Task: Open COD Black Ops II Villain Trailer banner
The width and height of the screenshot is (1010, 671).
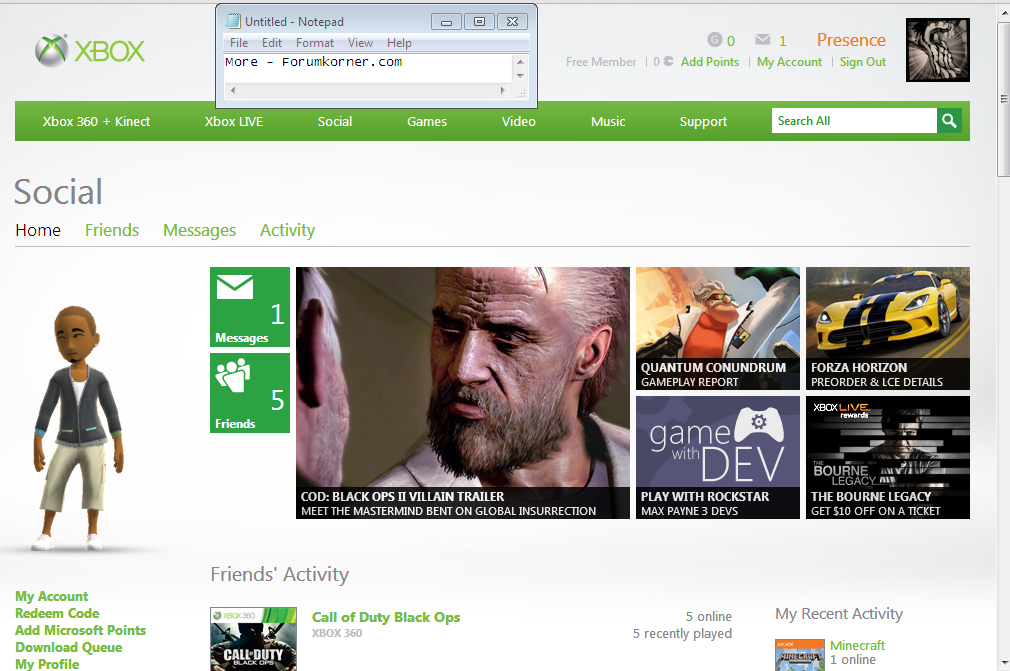Action: 462,393
